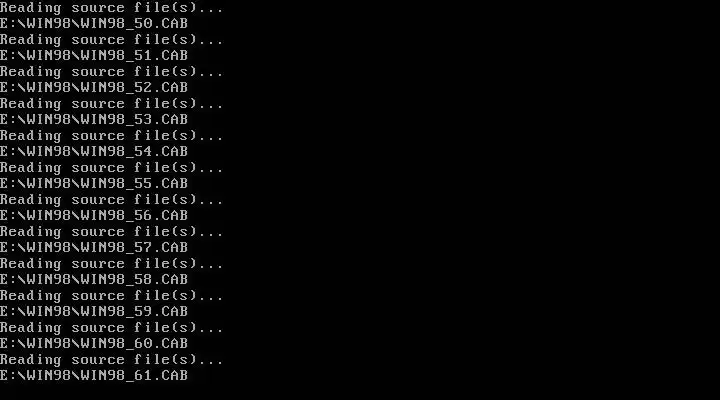Image resolution: width=720 pixels, height=400 pixels.
Task: Click "Reading source file(s)..." above WIN98_51.CAB
Action: click(x=112, y=40)
